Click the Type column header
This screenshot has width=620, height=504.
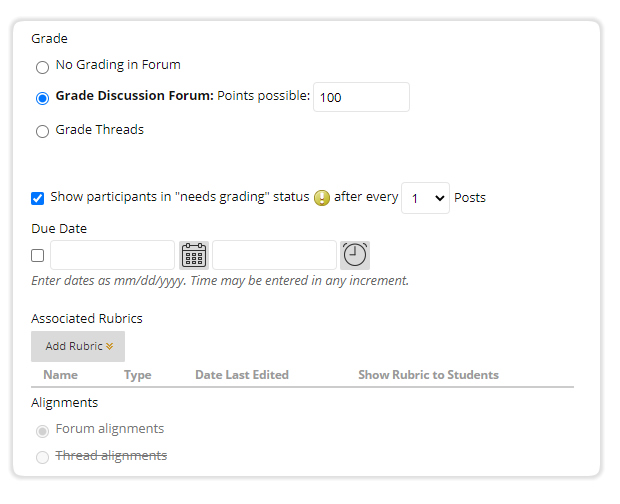[138, 375]
